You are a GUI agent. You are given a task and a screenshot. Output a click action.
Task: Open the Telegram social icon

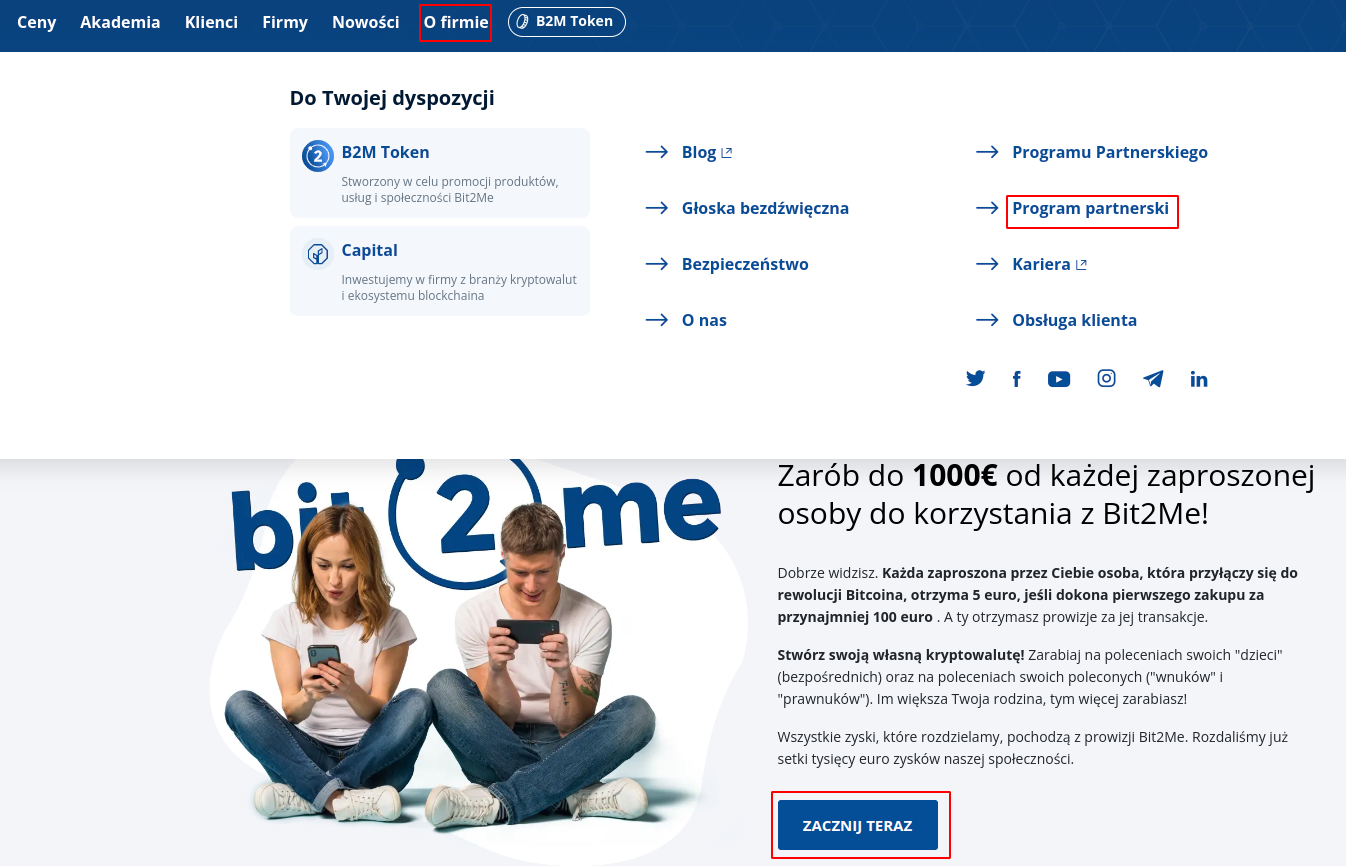(1153, 379)
